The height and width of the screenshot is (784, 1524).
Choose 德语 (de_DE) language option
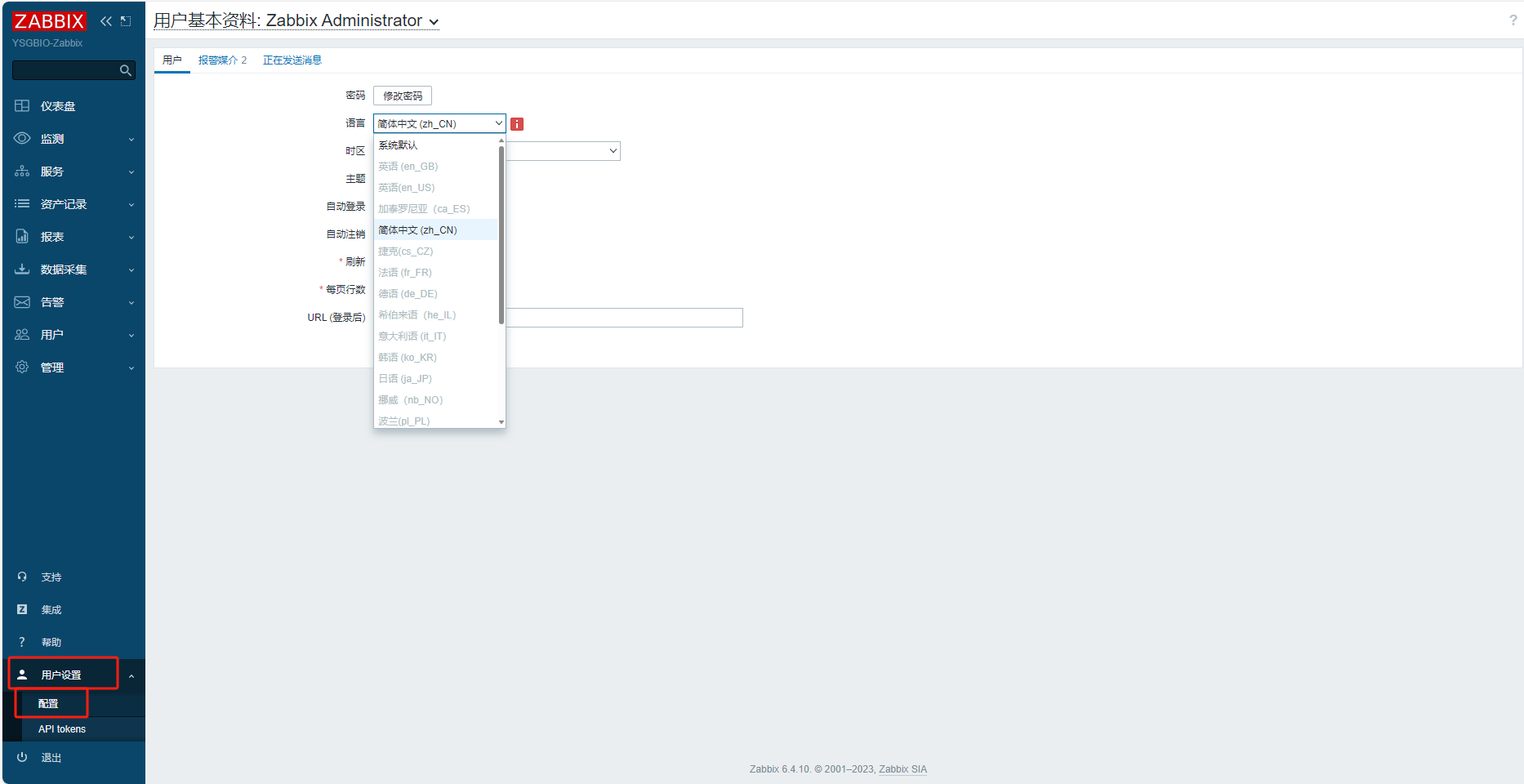pyautogui.click(x=436, y=294)
